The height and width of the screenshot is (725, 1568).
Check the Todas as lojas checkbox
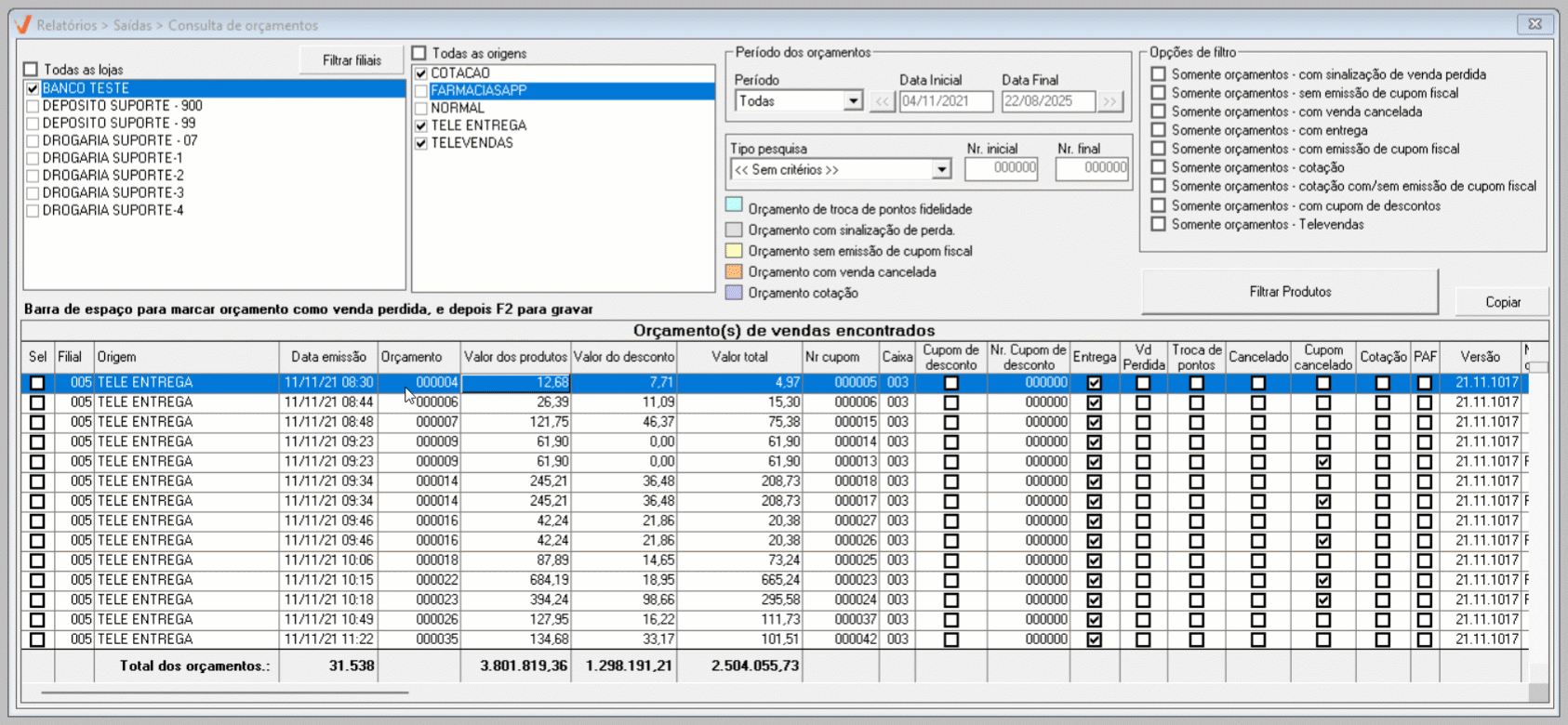pos(32,70)
